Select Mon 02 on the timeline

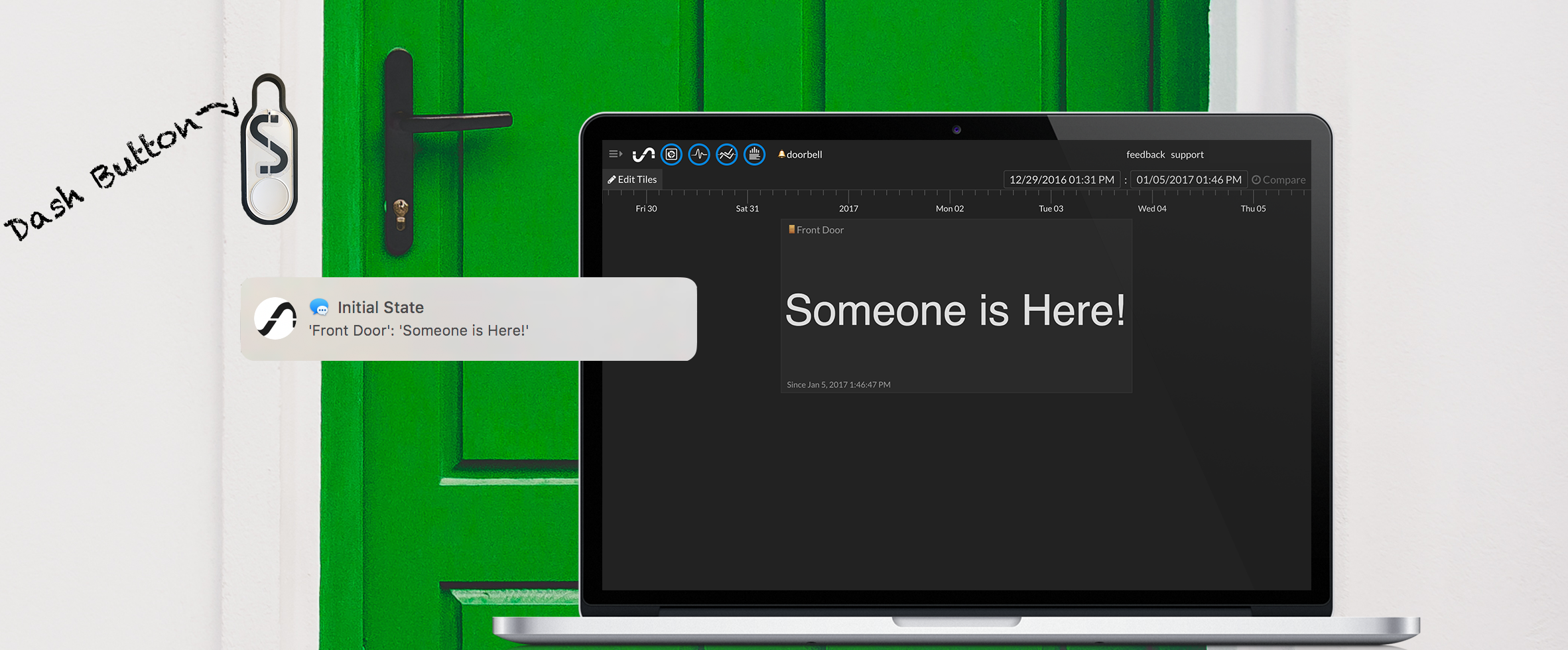[950, 208]
